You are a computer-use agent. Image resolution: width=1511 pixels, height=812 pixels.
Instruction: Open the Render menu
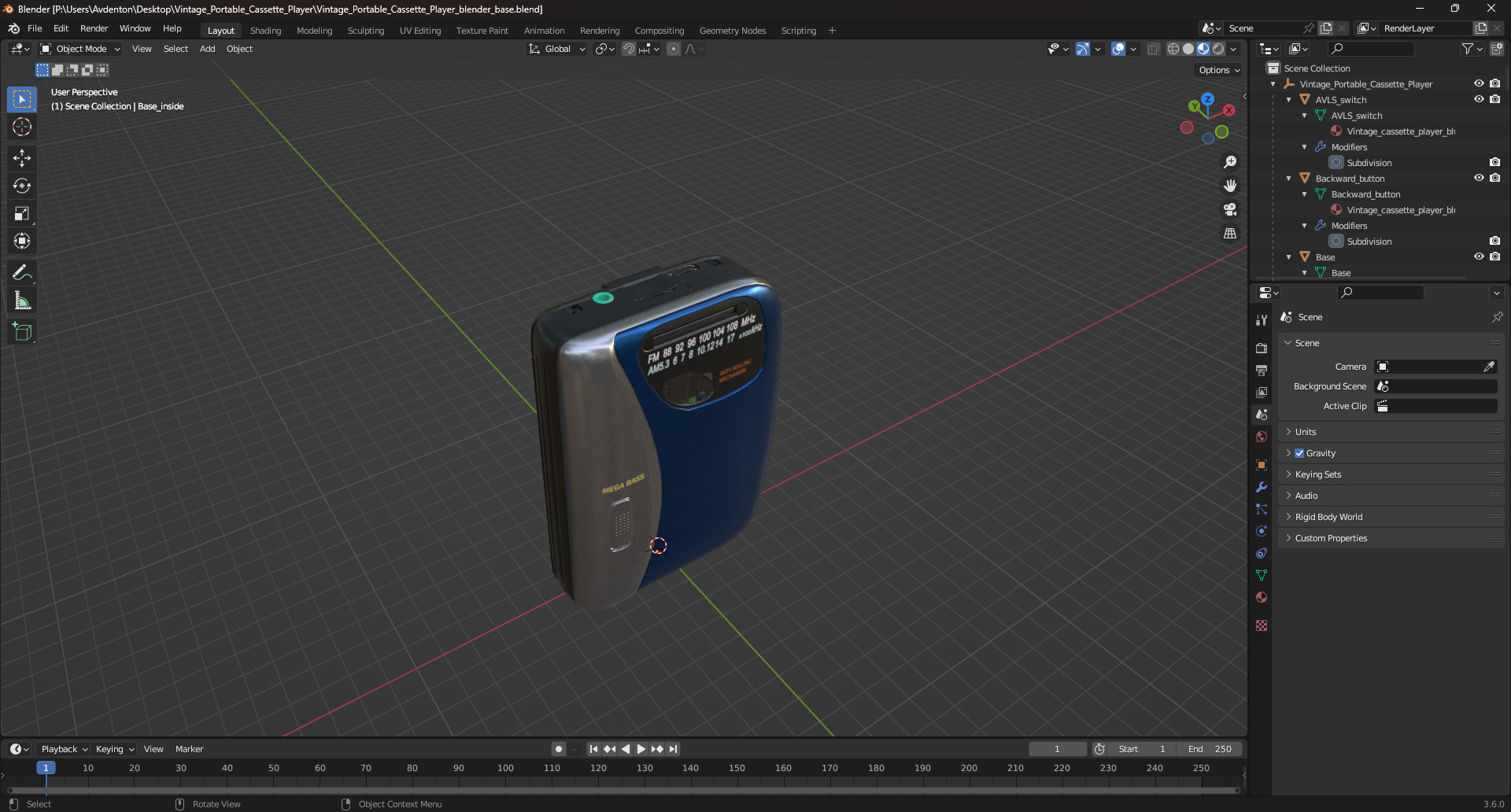click(94, 28)
